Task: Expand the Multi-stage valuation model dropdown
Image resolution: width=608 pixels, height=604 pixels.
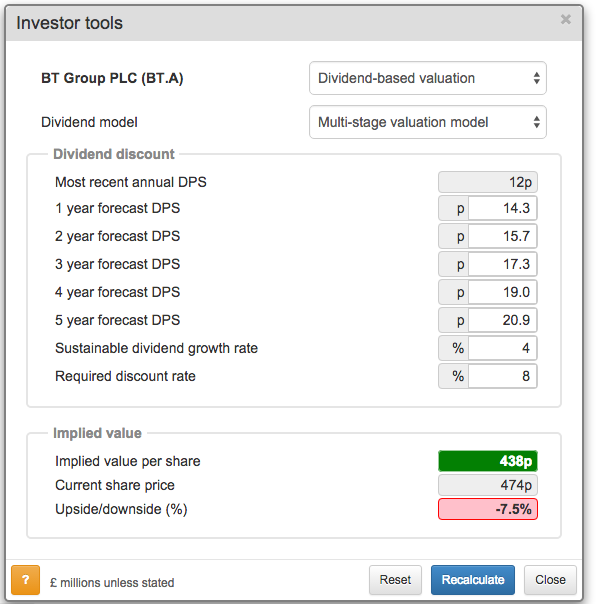Action: (428, 122)
